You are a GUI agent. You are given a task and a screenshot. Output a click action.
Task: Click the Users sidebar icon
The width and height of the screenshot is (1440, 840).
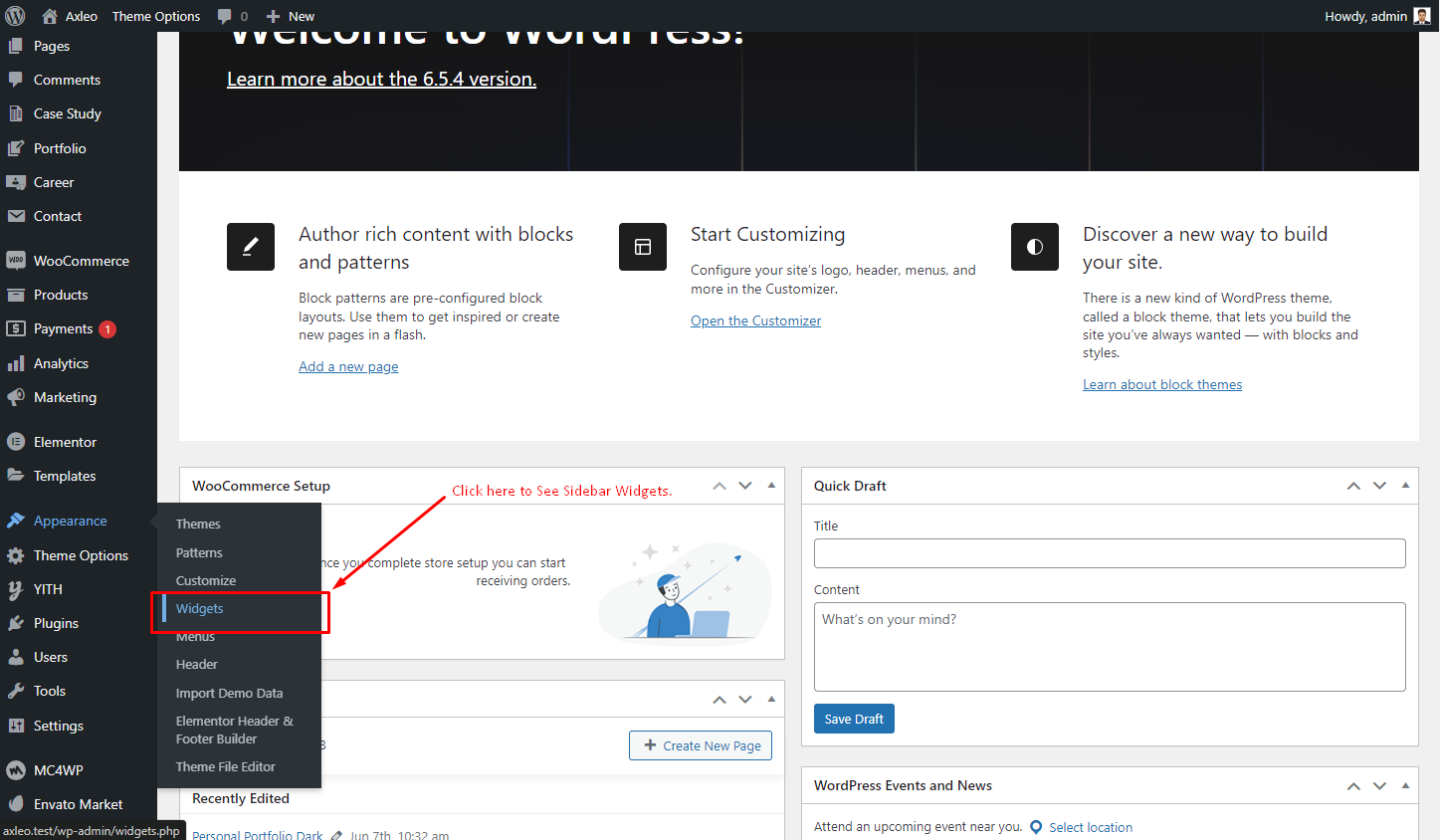[16, 657]
